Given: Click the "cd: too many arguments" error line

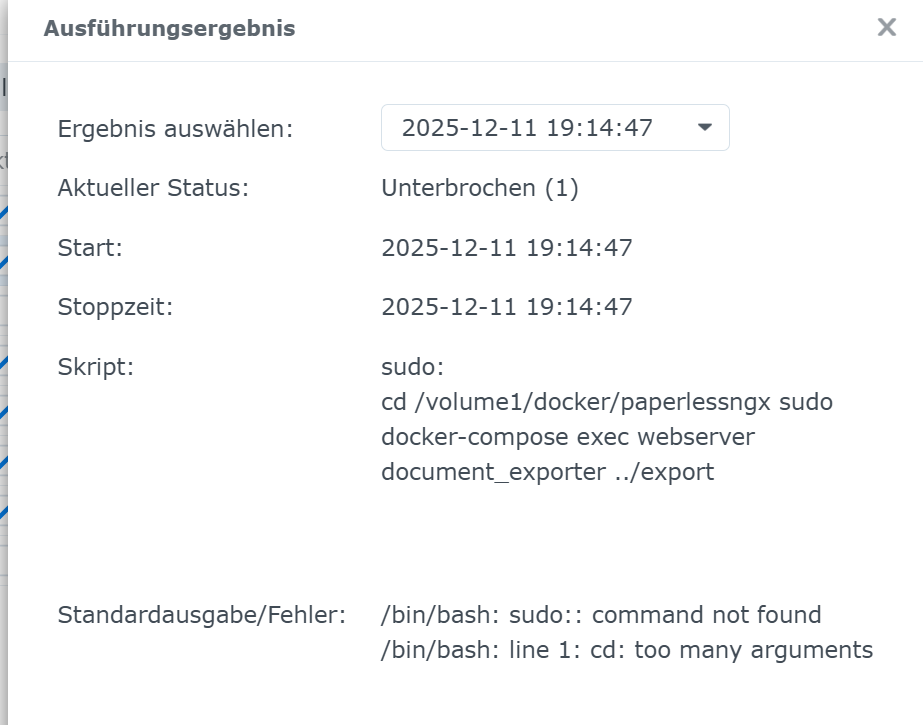Looking at the screenshot, I should point(627,650).
